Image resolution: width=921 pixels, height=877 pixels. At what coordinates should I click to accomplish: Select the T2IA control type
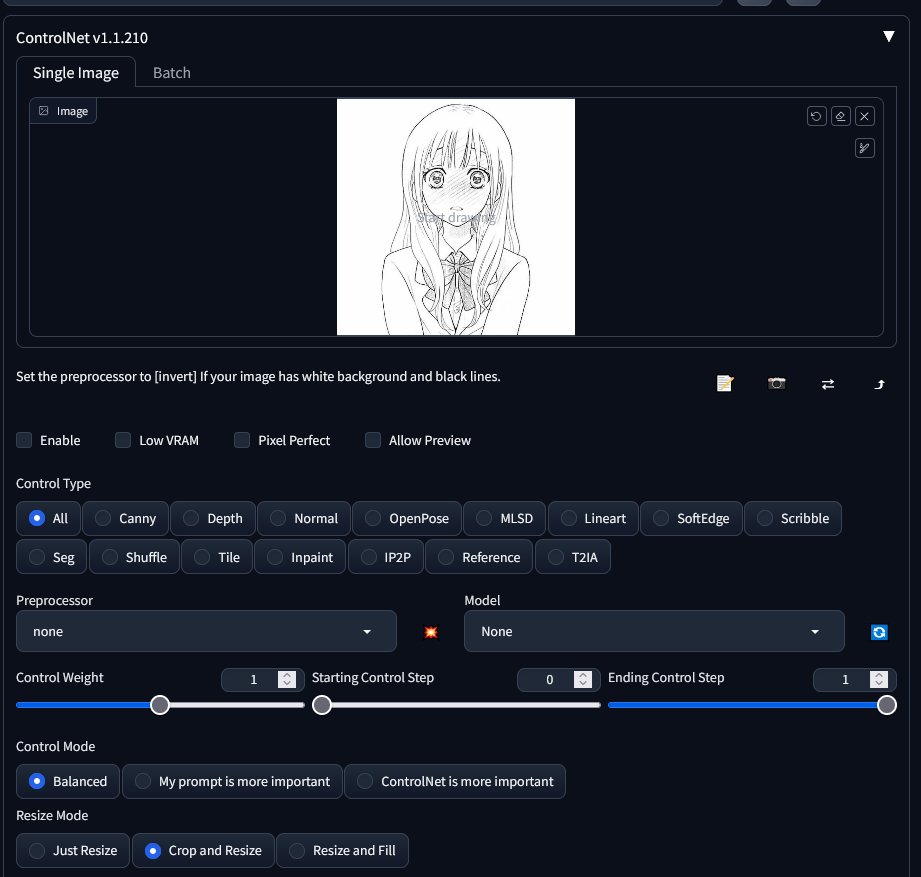(573, 557)
